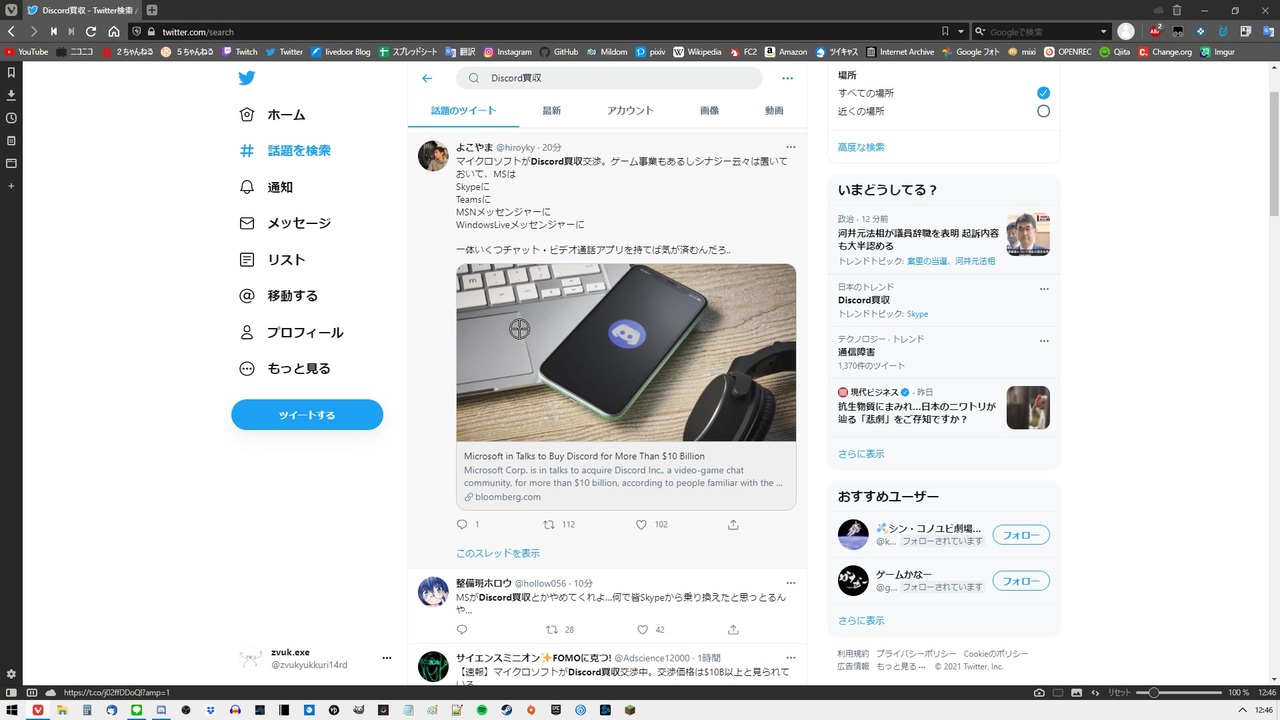The height and width of the screenshot is (720, 1280).
Task: Toggle the side panel from the status bar
Action: coord(11,693)
